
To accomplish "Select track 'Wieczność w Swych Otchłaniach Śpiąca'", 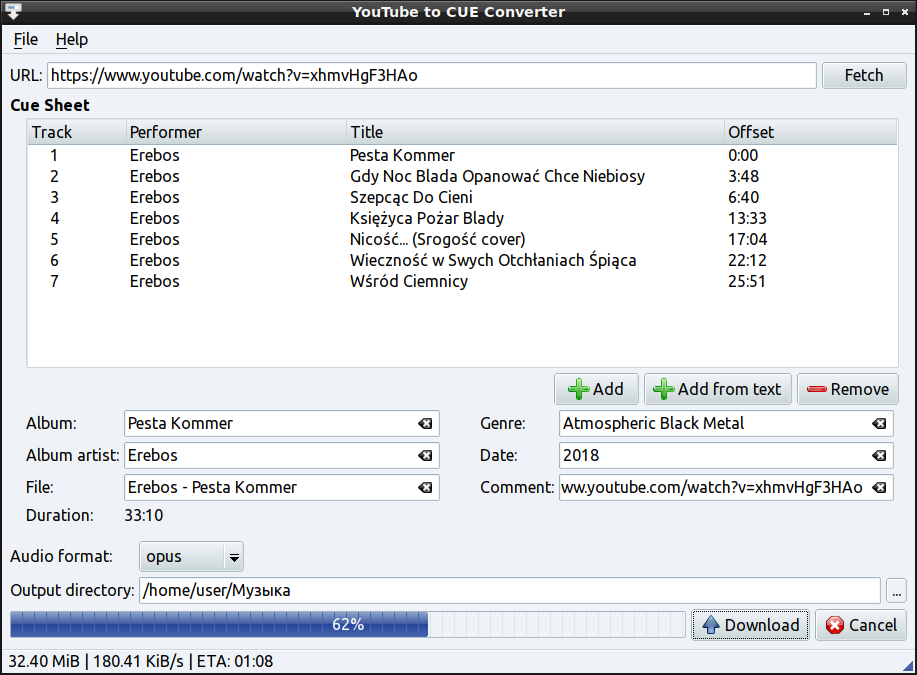I will (x=462, y=261).
